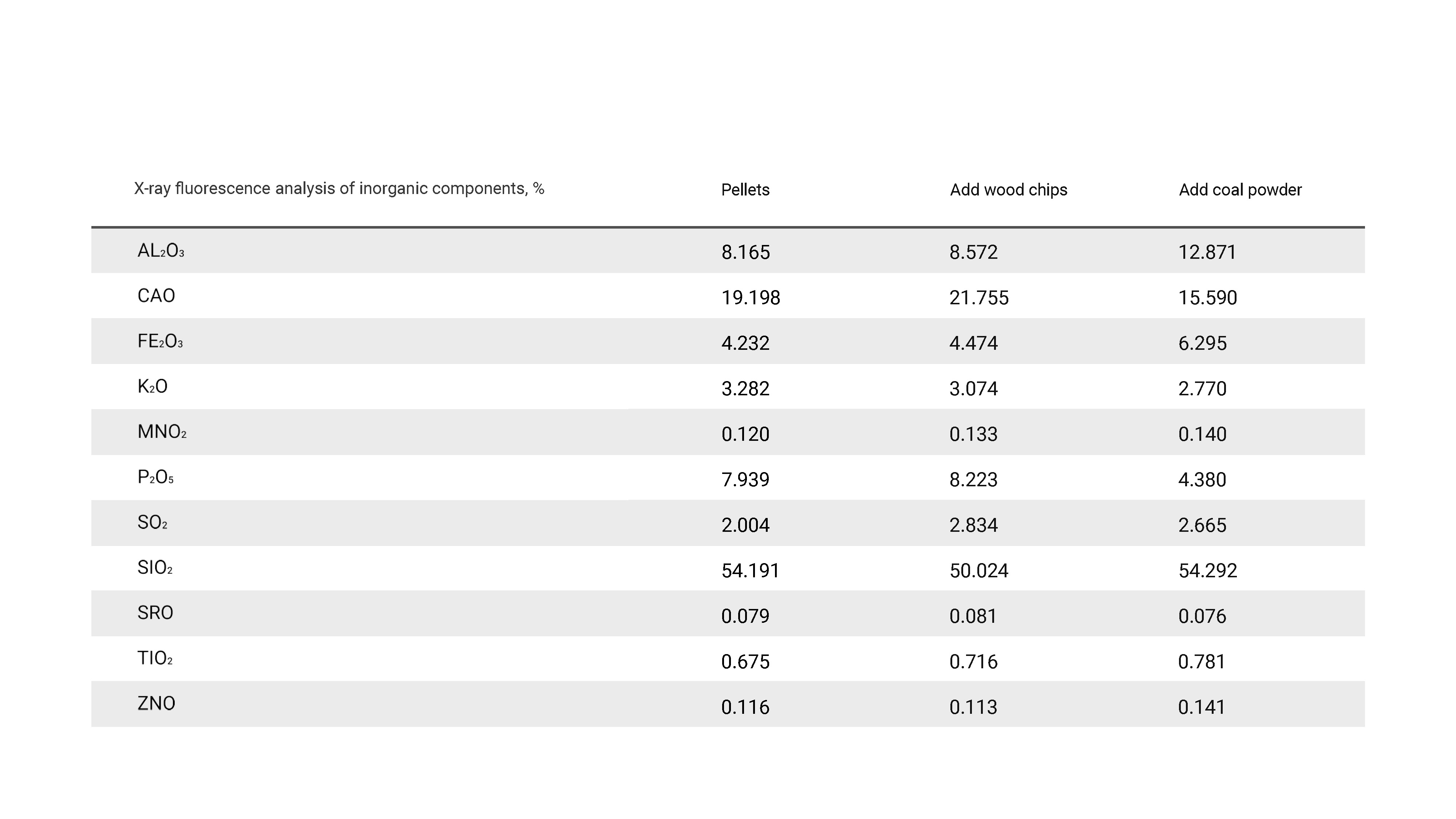Select the MNO₂ row label
Viewport: 1456px width, 819px height.
click(x=162, y=432)
